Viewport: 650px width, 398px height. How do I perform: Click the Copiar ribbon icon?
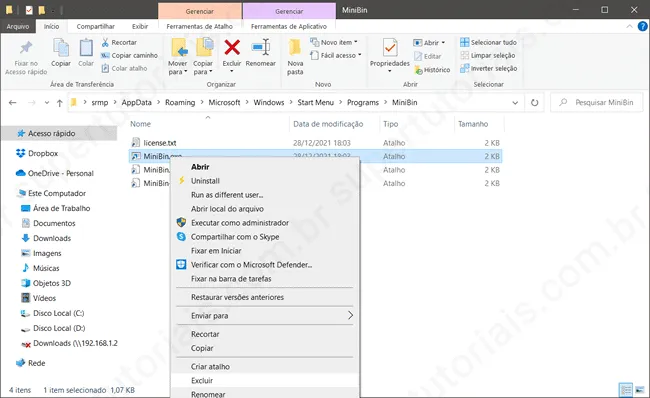click(61, 48)
